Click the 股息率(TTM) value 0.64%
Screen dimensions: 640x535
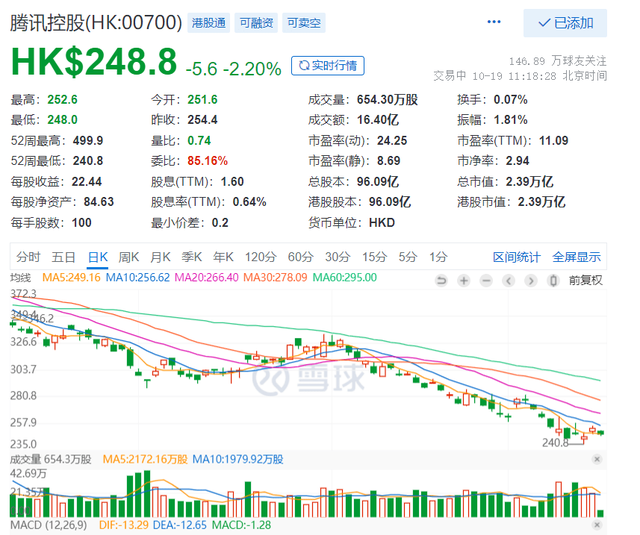click(249, 202)
